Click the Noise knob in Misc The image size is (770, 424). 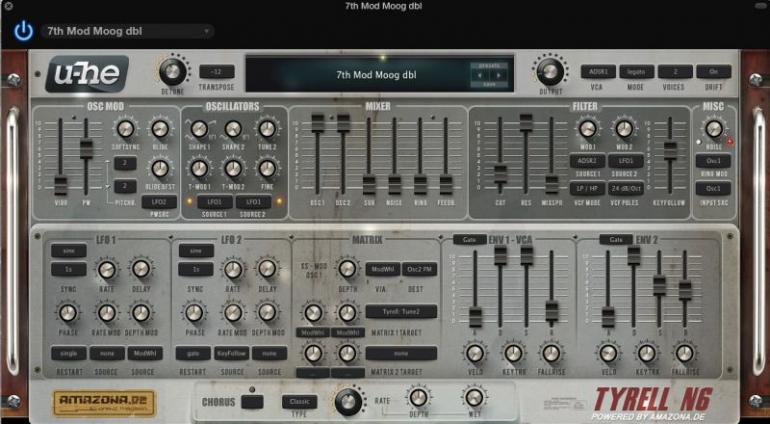(x=714, y=129)
